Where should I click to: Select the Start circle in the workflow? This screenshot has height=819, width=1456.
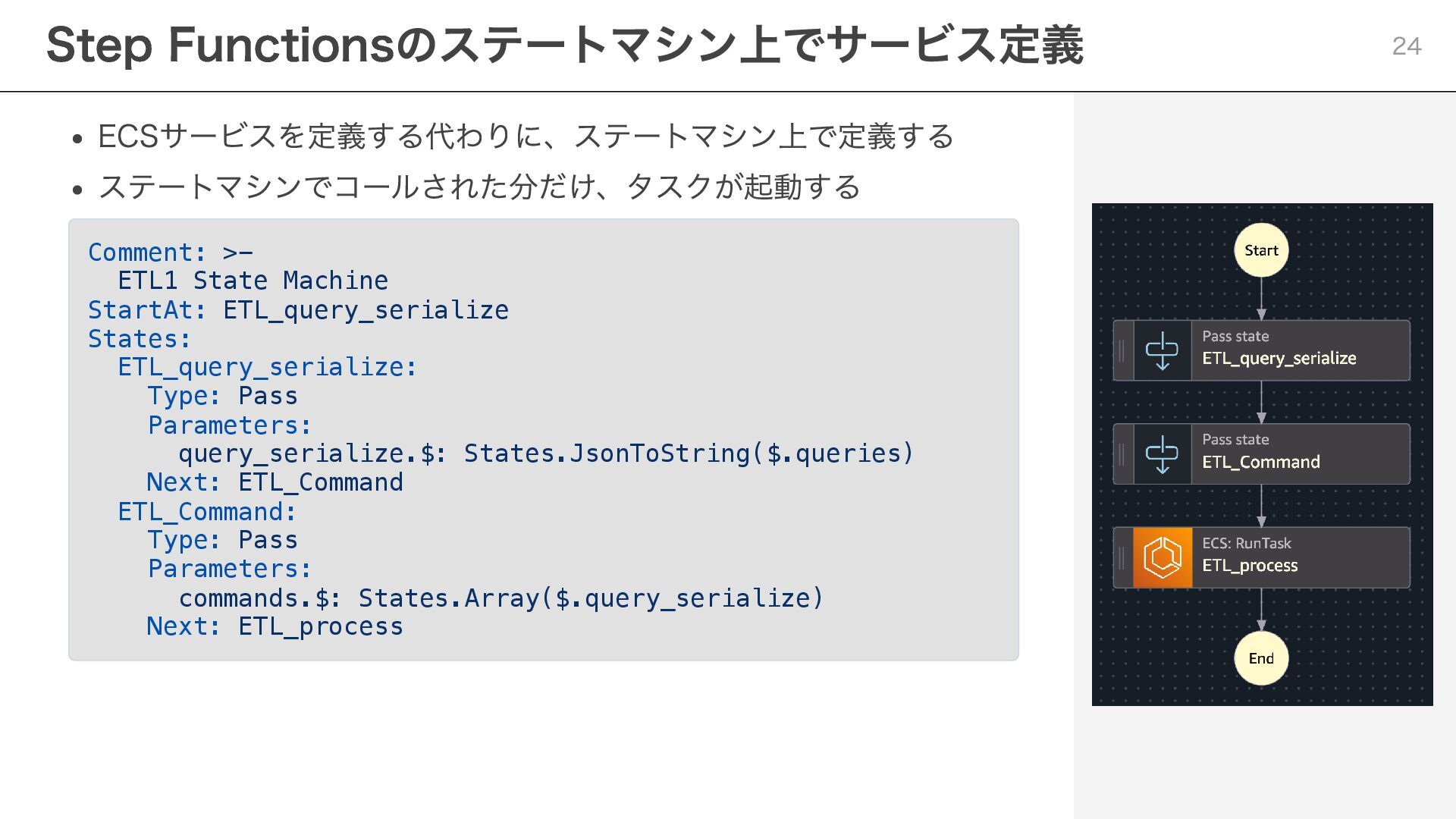[x=1261, y=250]
